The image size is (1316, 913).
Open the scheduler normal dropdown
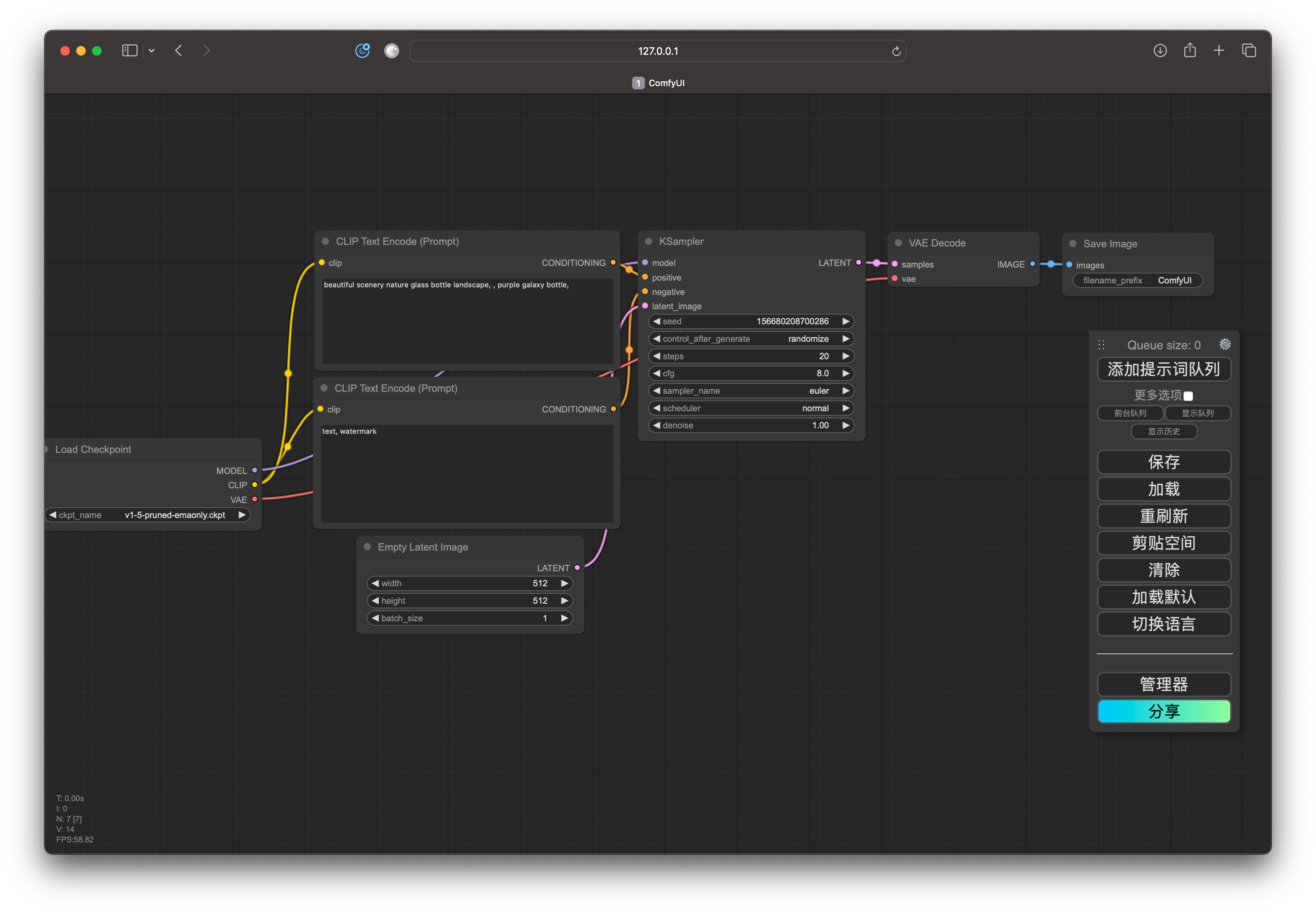750,408
